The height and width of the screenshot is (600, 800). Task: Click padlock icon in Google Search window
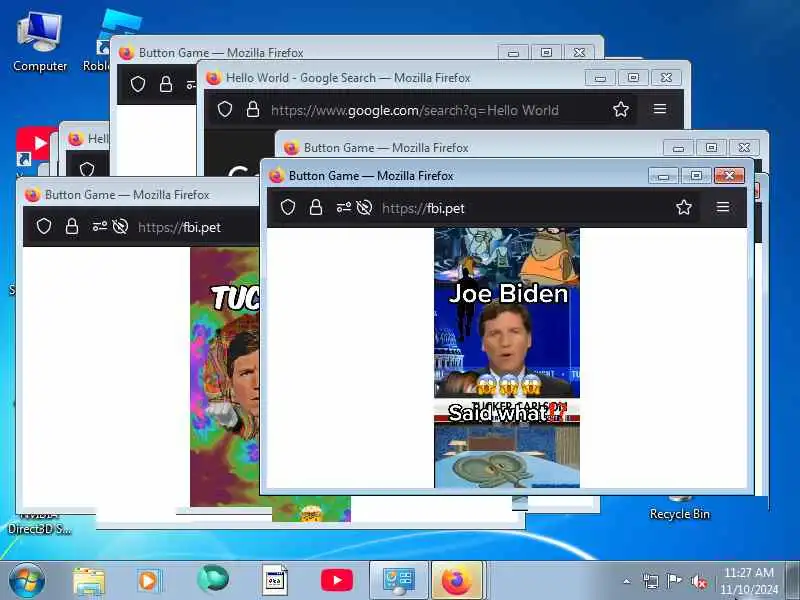(x=253, y=109)
